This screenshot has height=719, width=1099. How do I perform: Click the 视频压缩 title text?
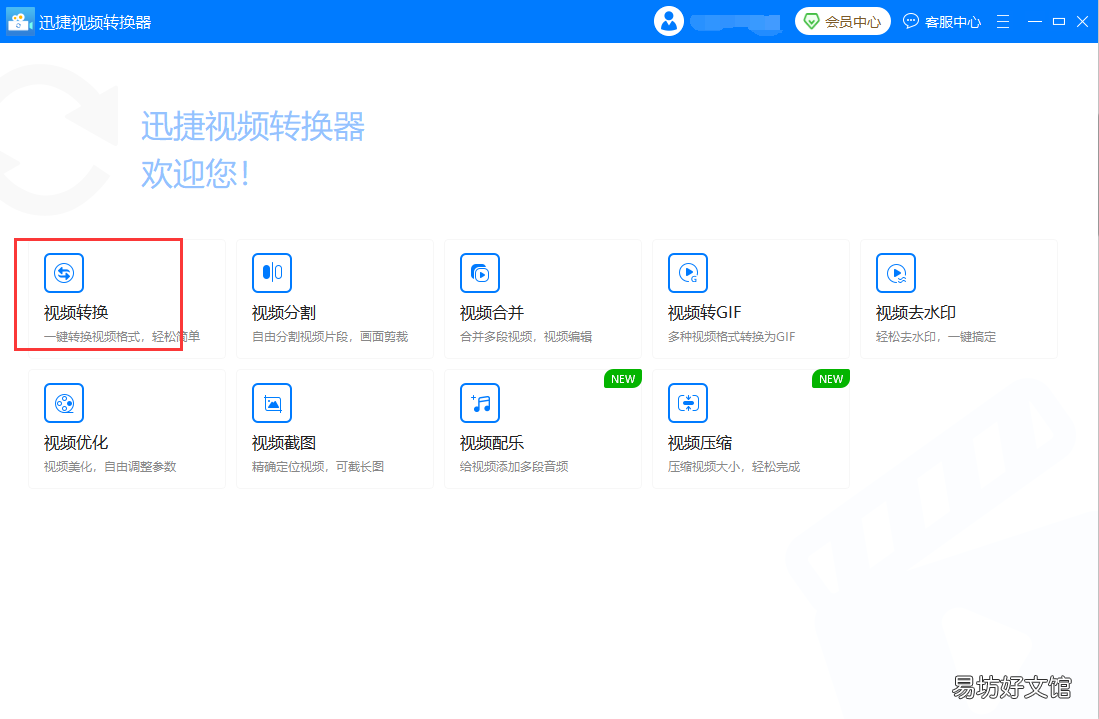pos(699,443)
